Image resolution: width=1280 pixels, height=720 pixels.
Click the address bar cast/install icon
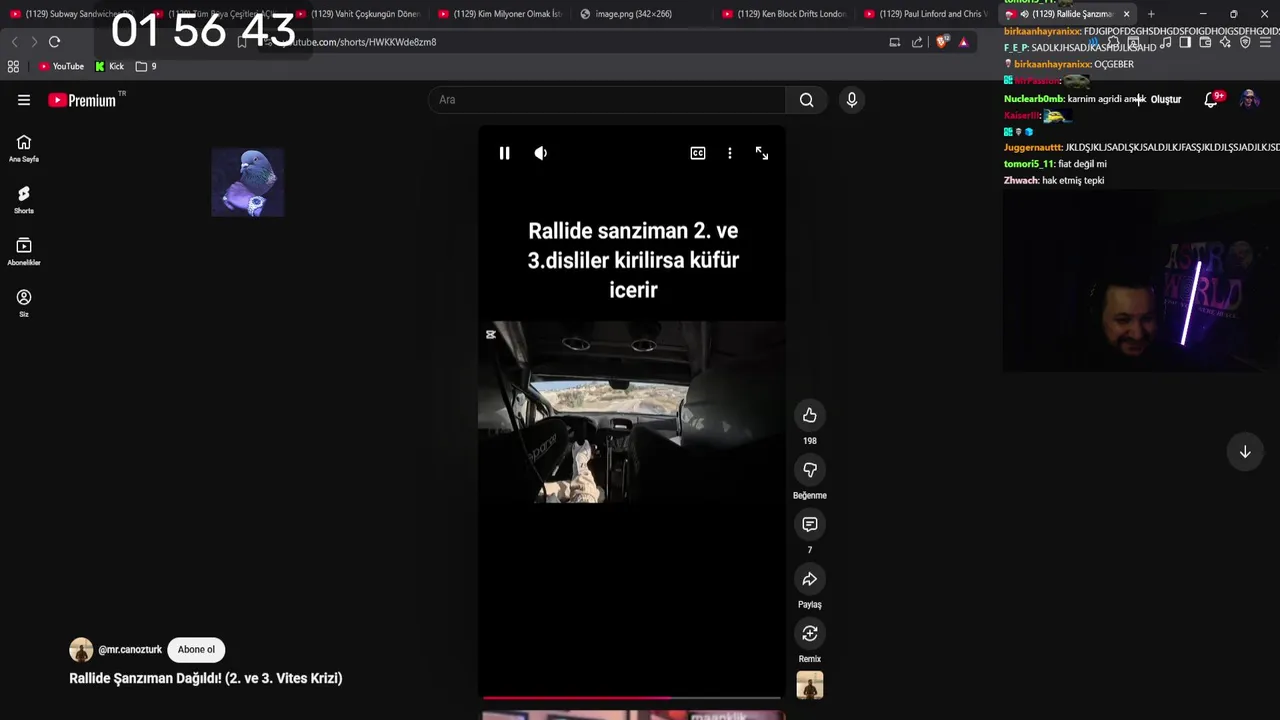point(895,42)
